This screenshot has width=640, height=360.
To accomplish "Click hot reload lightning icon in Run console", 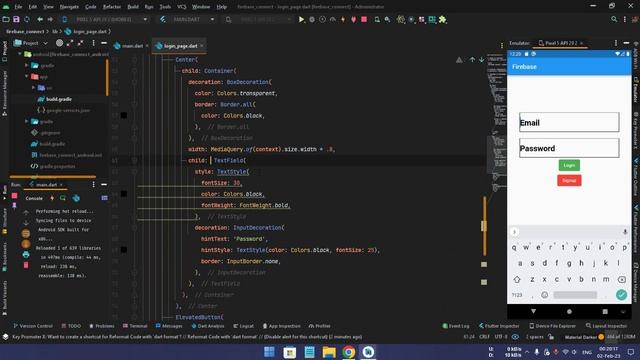I will coord(52,198).
